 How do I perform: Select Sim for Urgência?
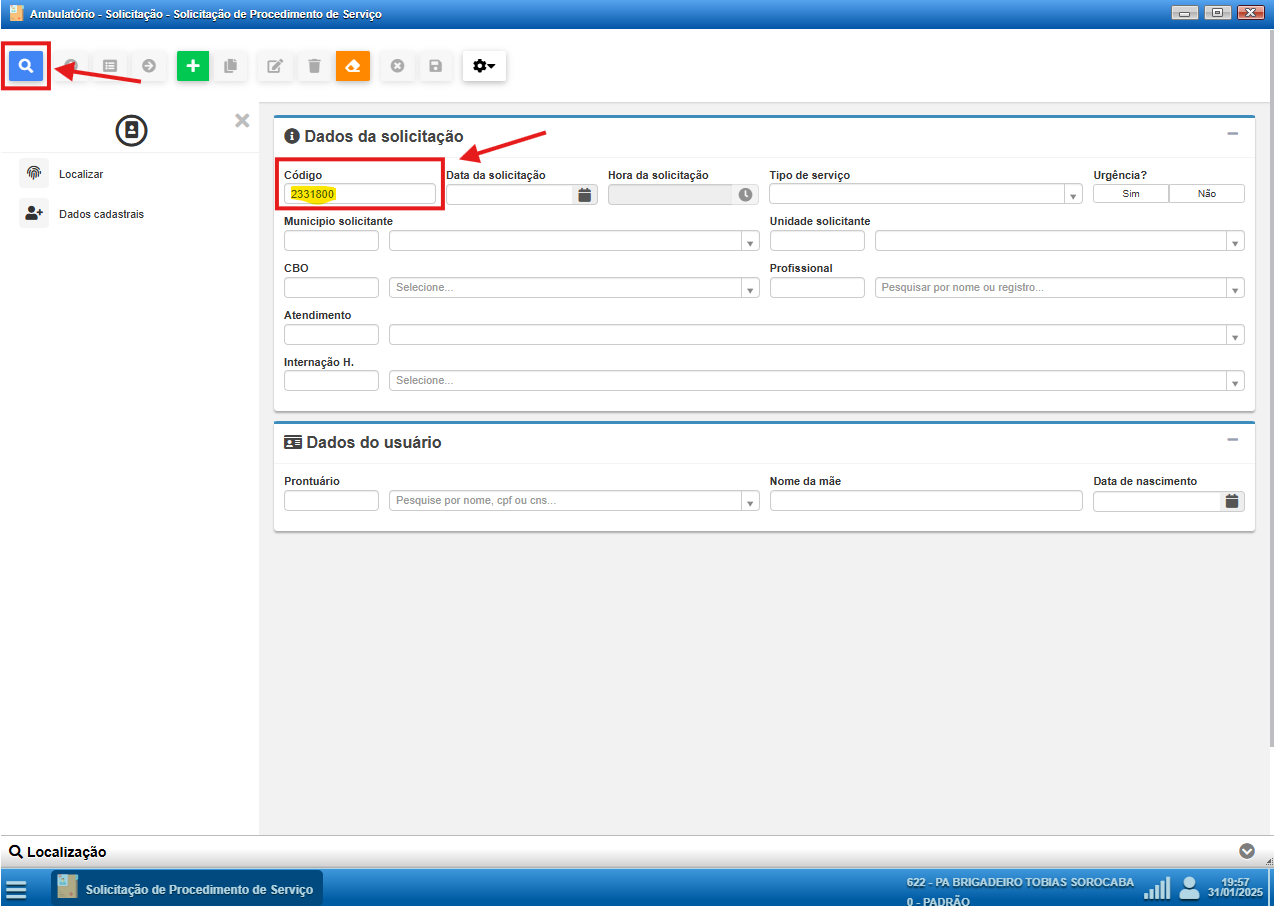point(1130,194)
